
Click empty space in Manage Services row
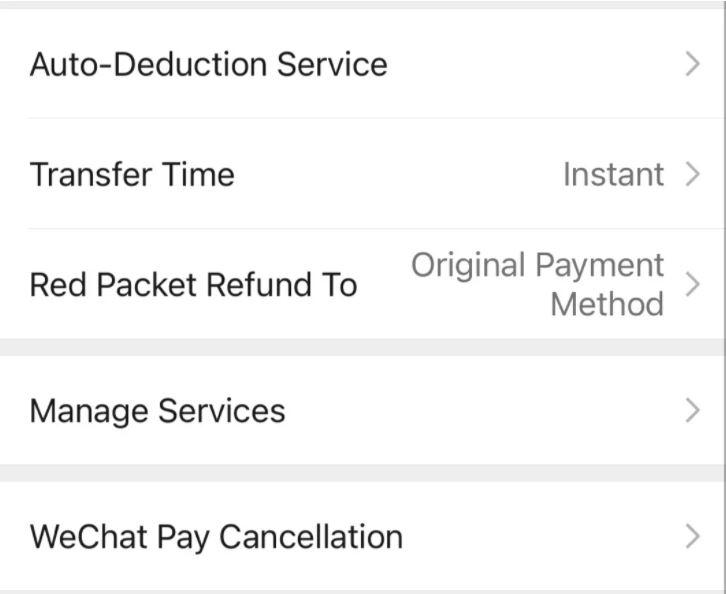click(480, 411)
